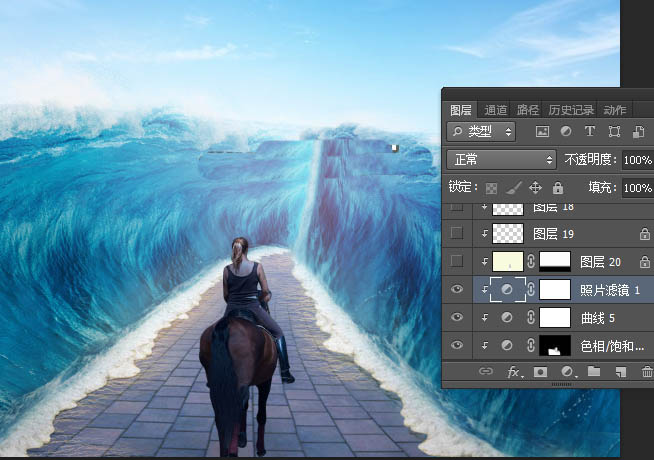Click clipping arrow of 图层 19

484,234
